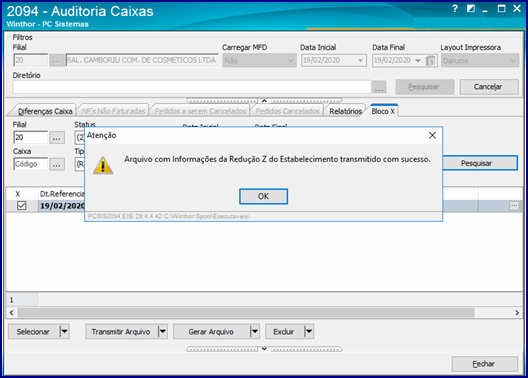
Task: Click into the Diretório input field
Action: click(x=192, y=88)
